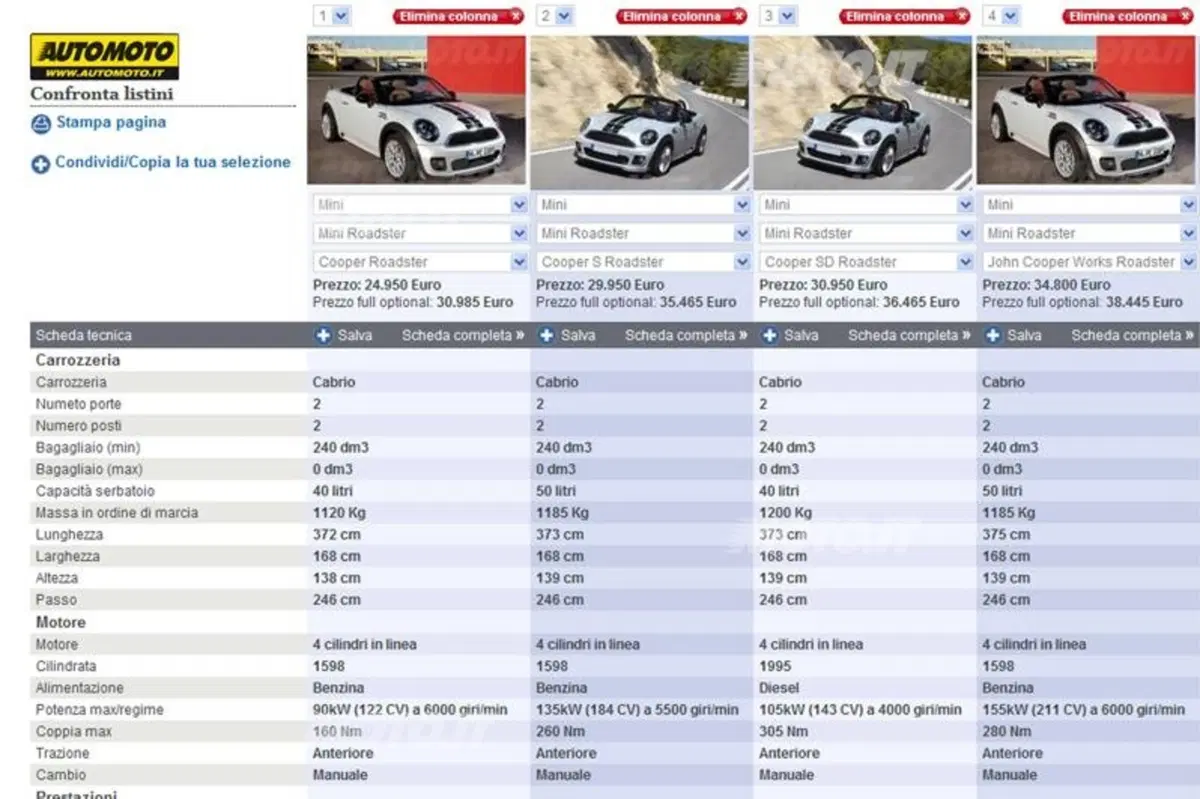Remove column 3 with Elimina colonna
This screenshot has height=799, width=1200.
pyautogui.click(x=905, y=16)
